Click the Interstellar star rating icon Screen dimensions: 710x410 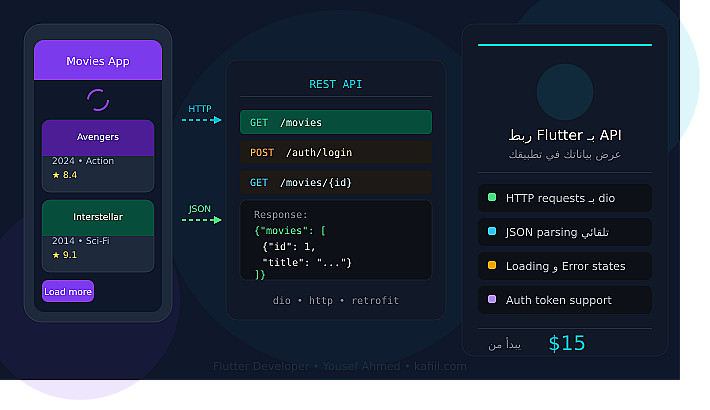click(56, 255)
